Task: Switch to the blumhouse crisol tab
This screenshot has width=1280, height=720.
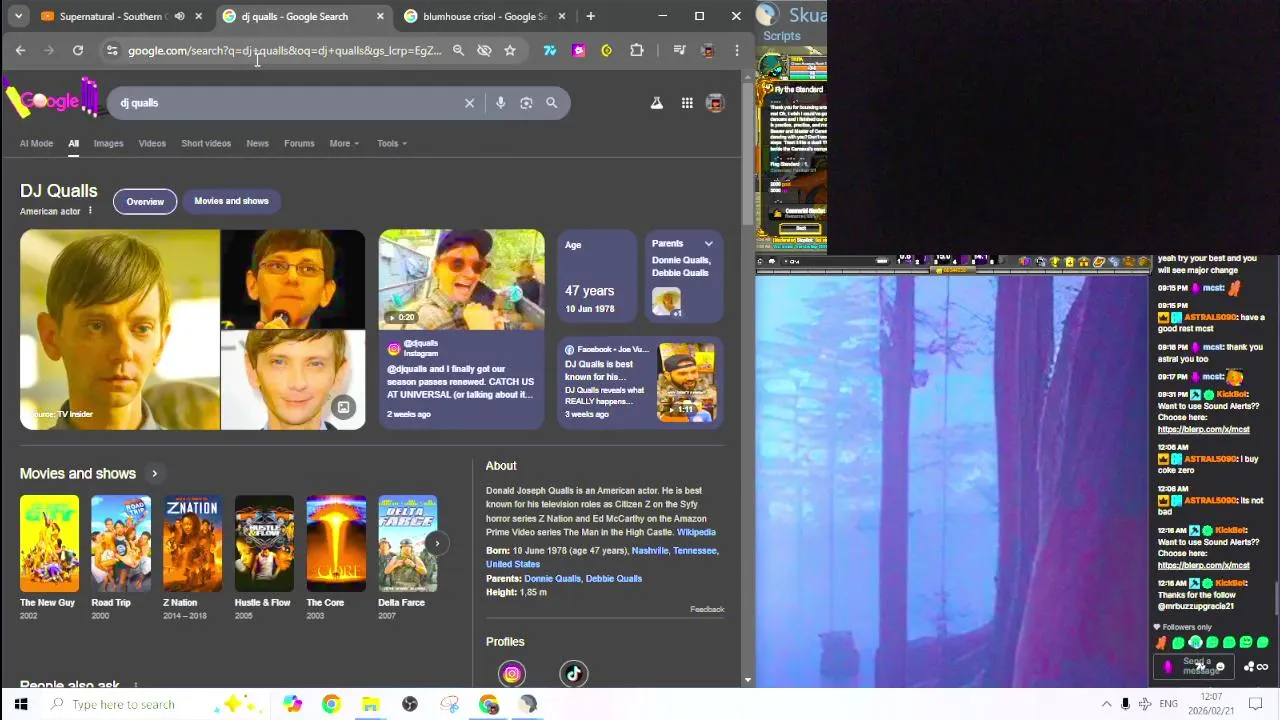Action: click(x=485, y=16)
